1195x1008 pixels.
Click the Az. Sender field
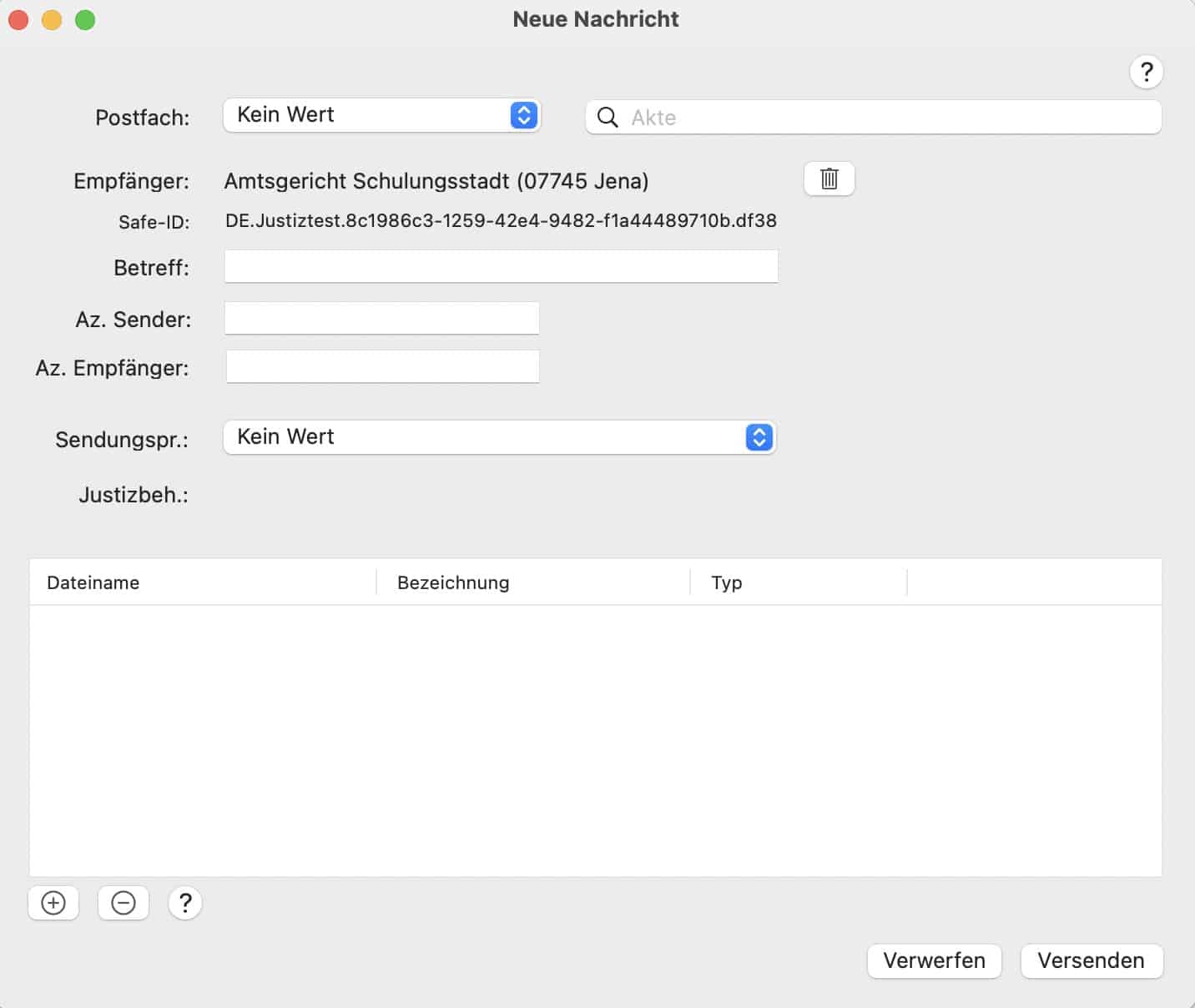point(382,319)
